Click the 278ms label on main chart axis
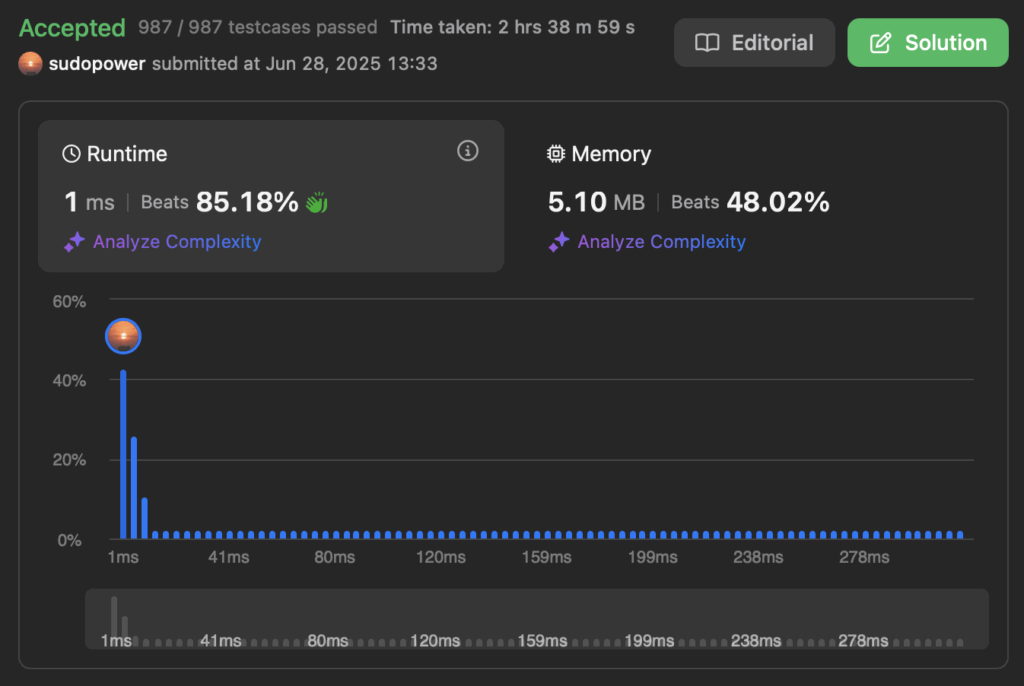This screenshot has width=1024, height=686. click(x=864, y=557)
